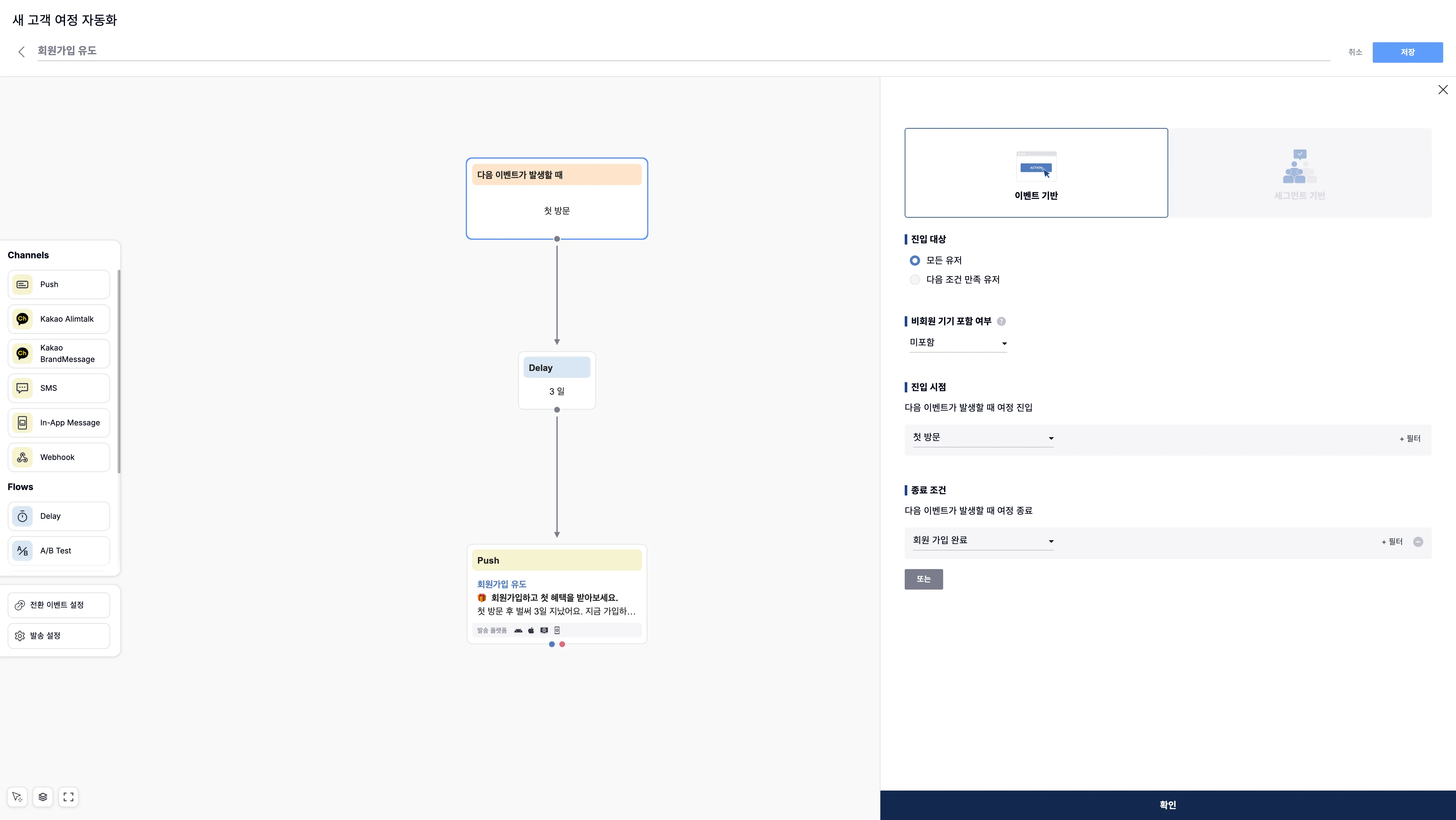
Task: Click help icon beside 비회원 기기 포함 여부
Action: [1001, 322]
